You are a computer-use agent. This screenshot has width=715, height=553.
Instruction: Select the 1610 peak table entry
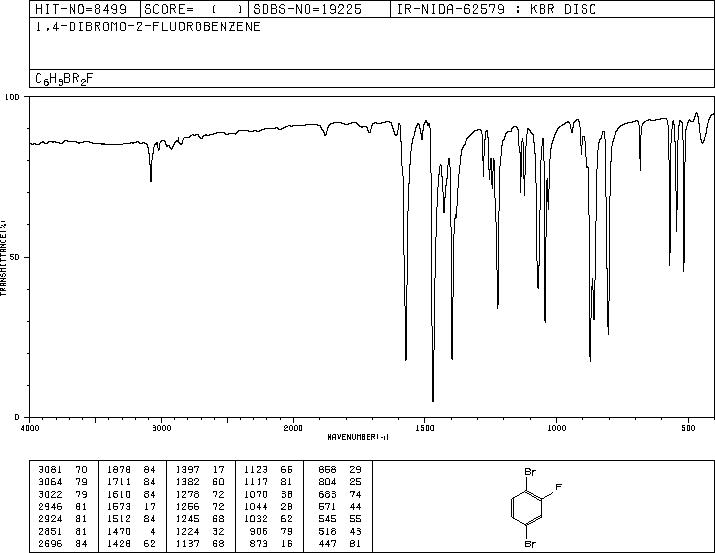coord(131,494)
